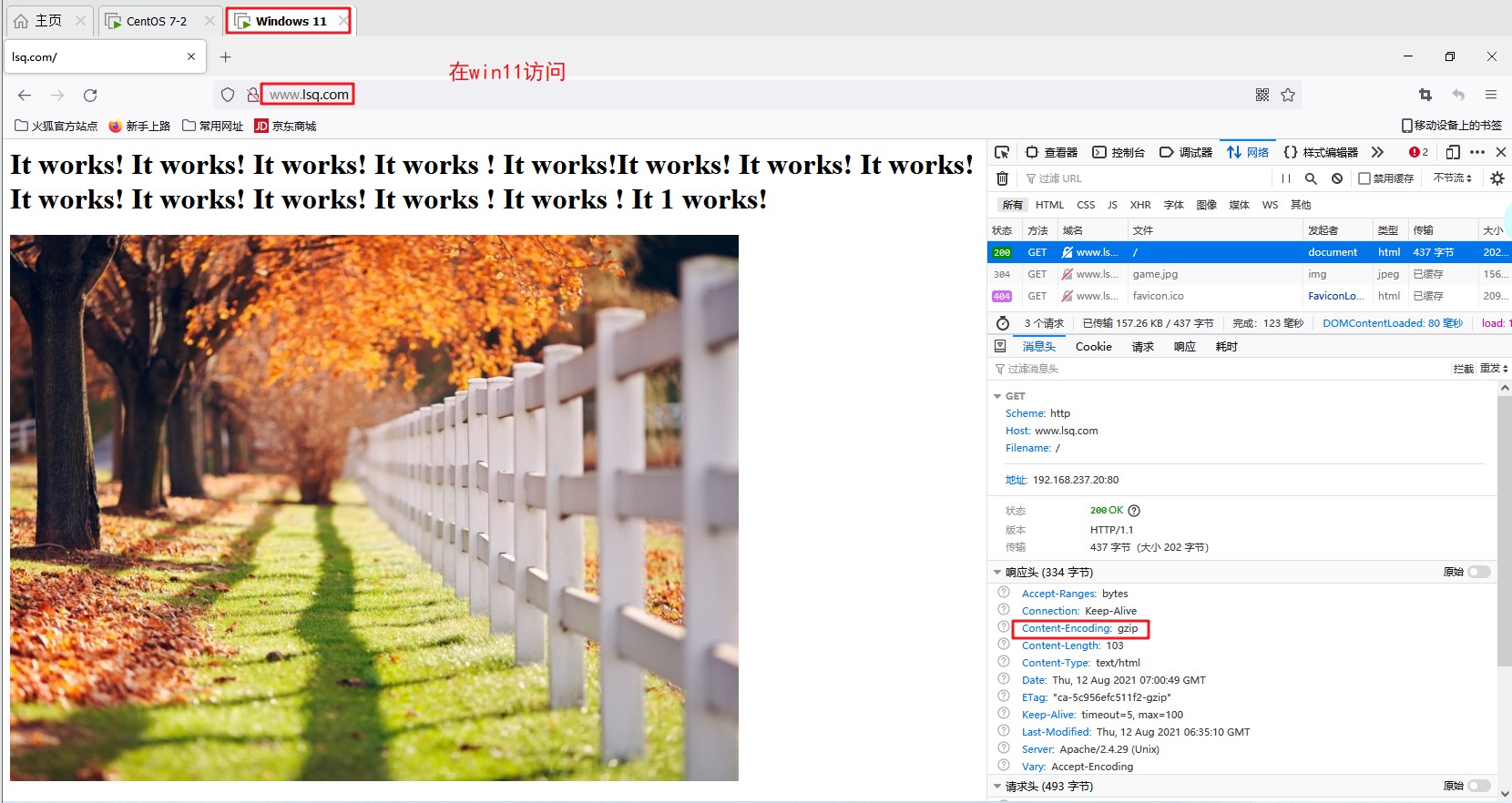Show more DevTools tabs chevron
The height and width of the screenshot is (803, 1512).
pyautogui.click(x=1377, y=152)
